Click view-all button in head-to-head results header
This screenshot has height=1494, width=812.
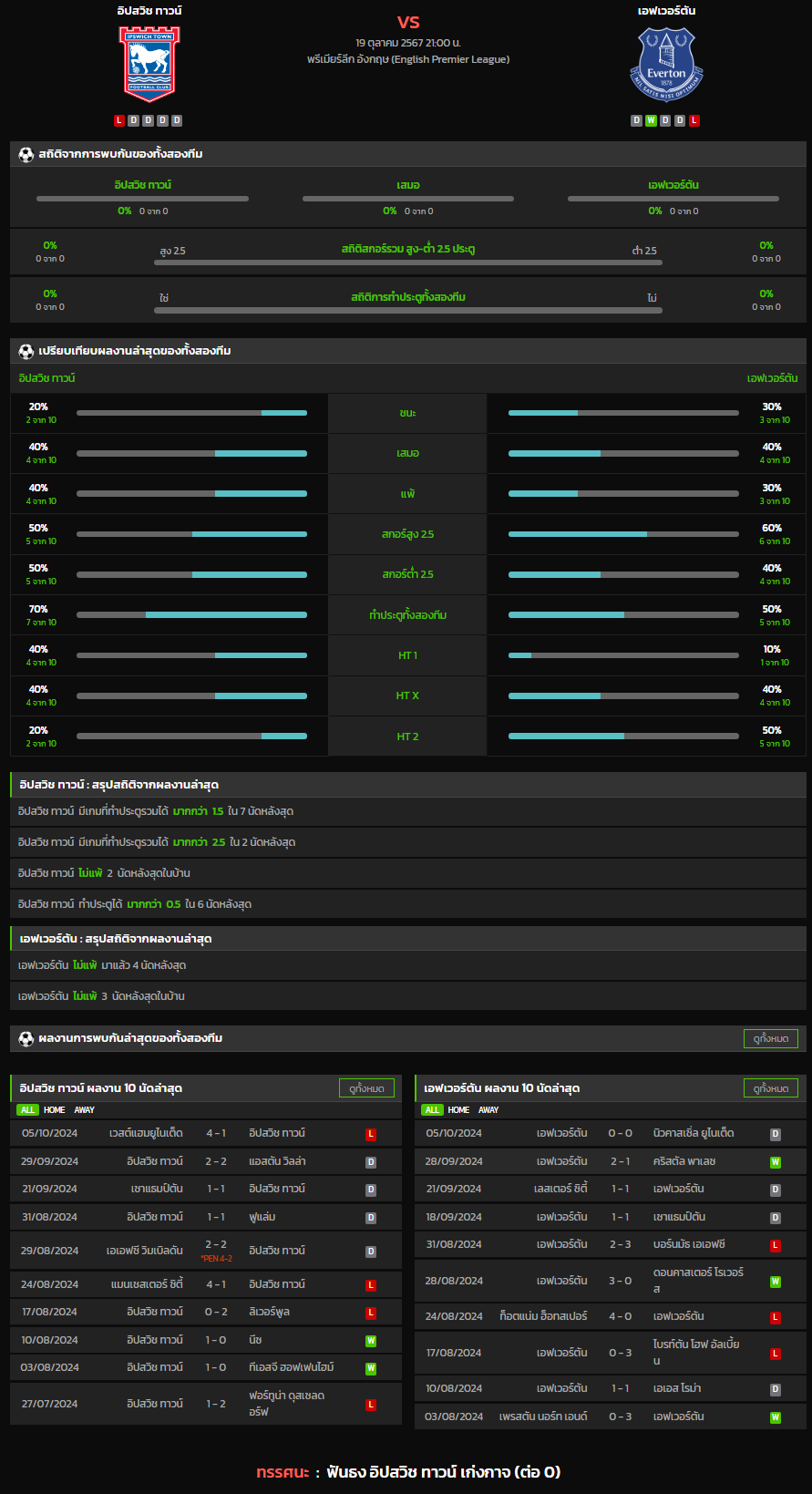coord(771,1038)
